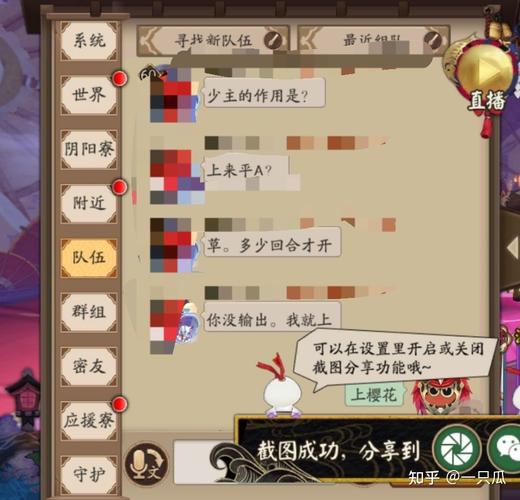520x500 pixels.
Task: Switch to the 系统 chat channel
Action: (x=89, y=41)
